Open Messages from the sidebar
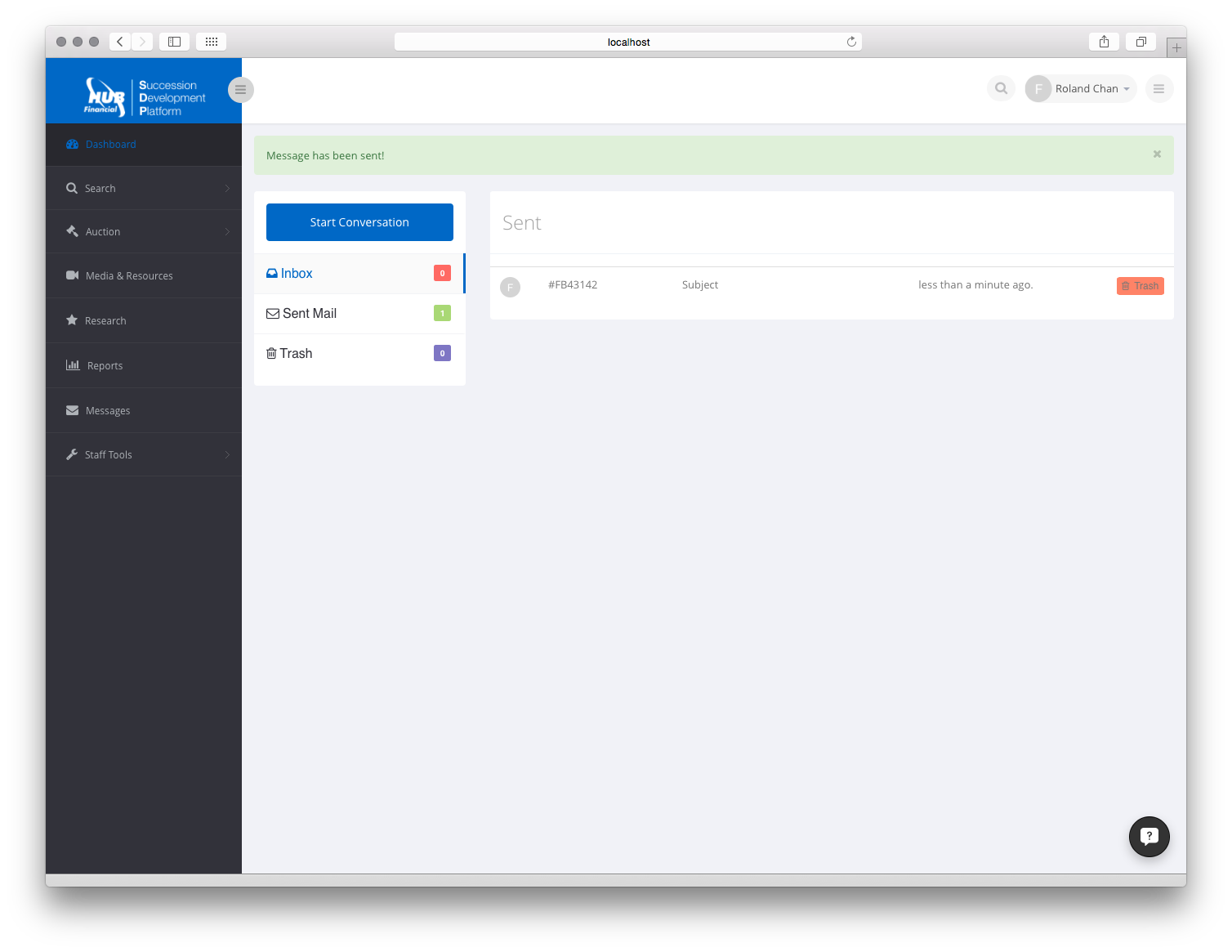 tap(144, 410)
